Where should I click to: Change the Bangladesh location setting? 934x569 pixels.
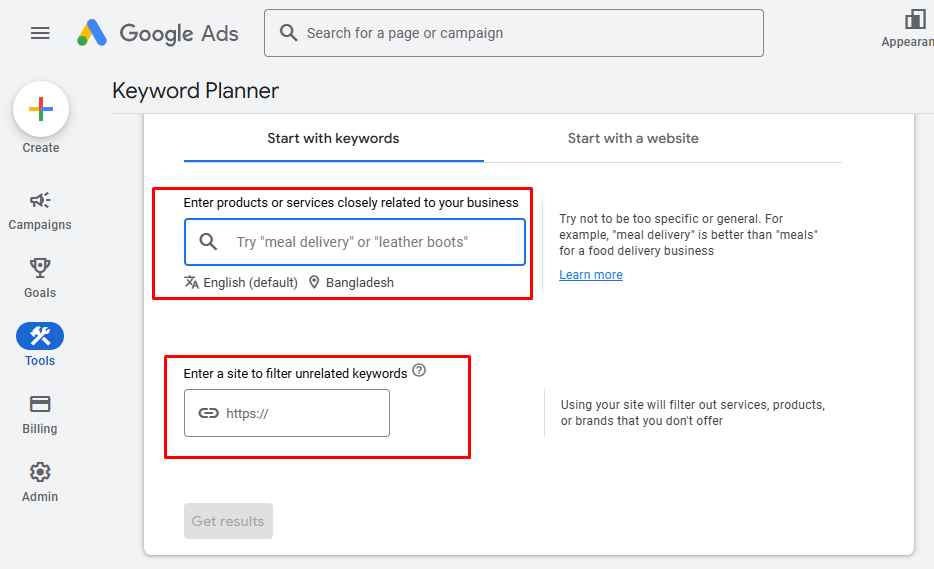[351, 283]
